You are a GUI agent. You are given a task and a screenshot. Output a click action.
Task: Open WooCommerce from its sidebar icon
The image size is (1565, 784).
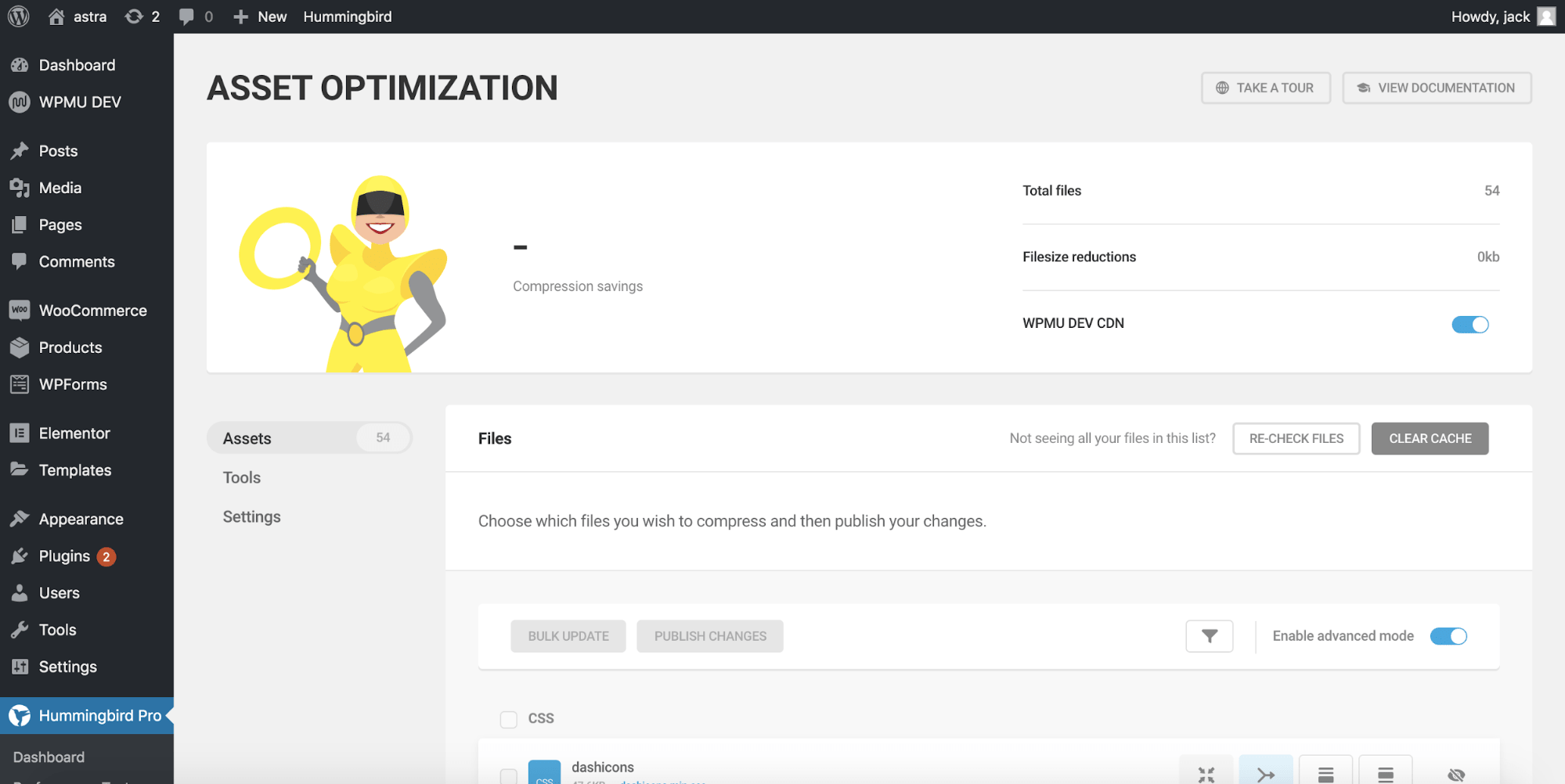(x=19, y=310)
